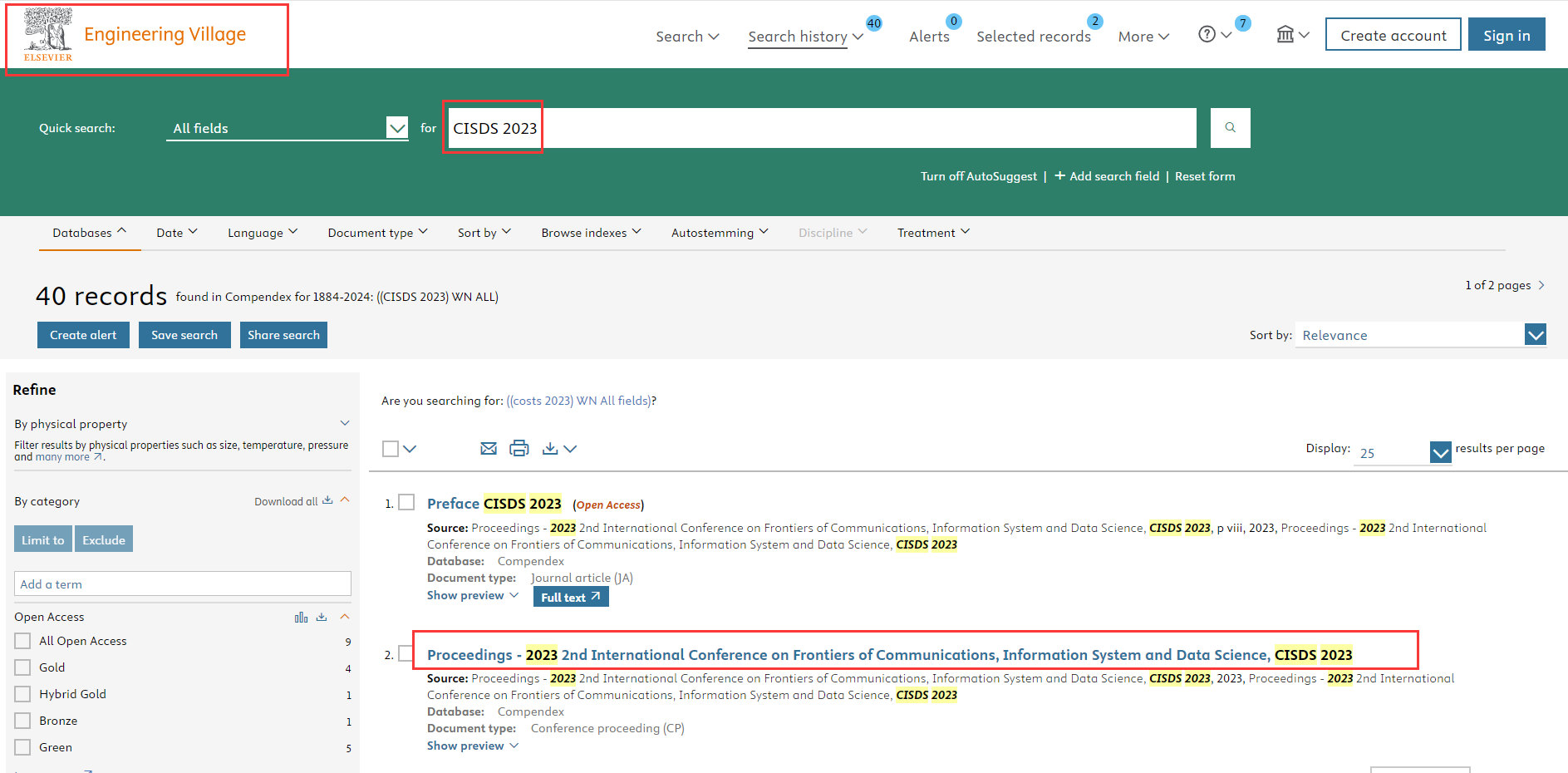Viewport: 1568px width, 773px height.
Task: Click the magnifier search submit button
Action: 1230,127
